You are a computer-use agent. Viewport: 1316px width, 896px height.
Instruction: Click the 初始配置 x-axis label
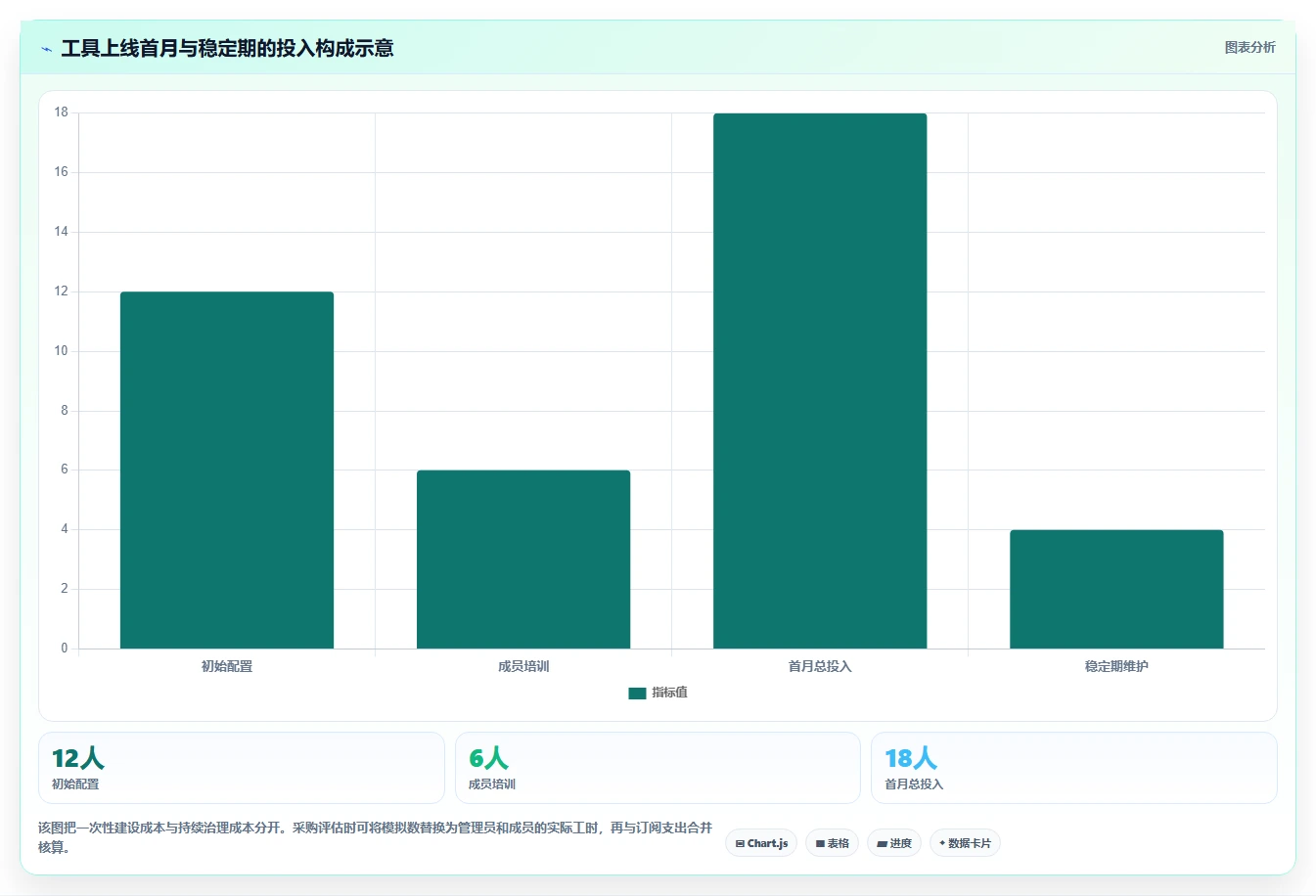(227, 666)
